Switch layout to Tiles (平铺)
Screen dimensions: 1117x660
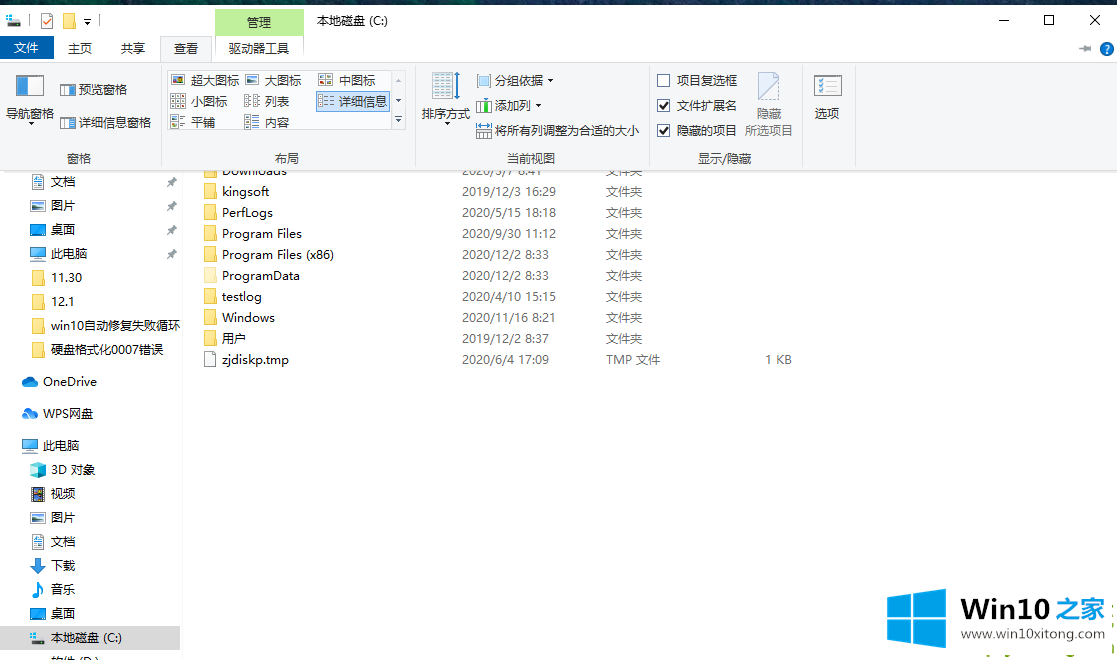point(193,123)
